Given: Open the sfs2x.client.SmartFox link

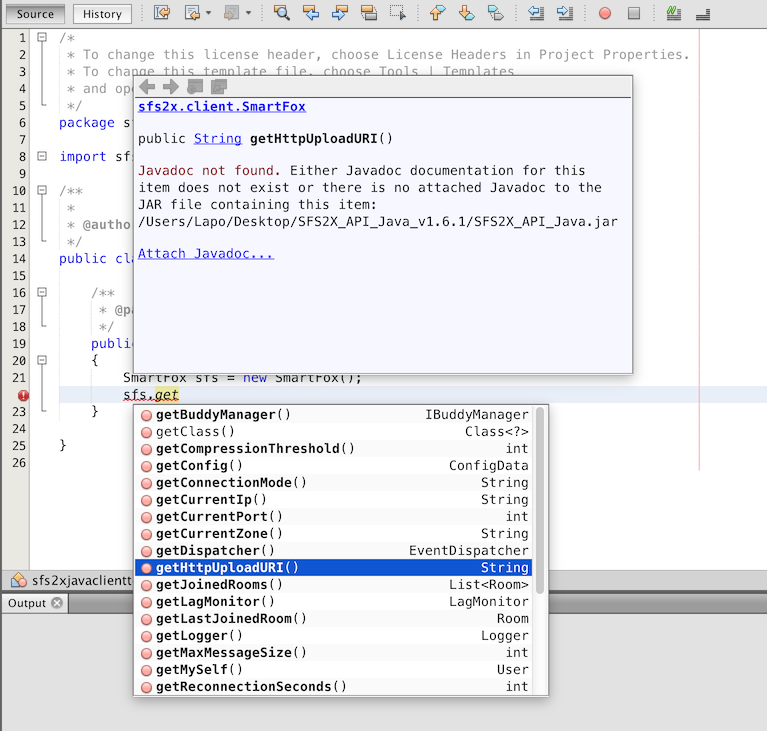Looking at the screenshot, I should (x=221, y=106).
